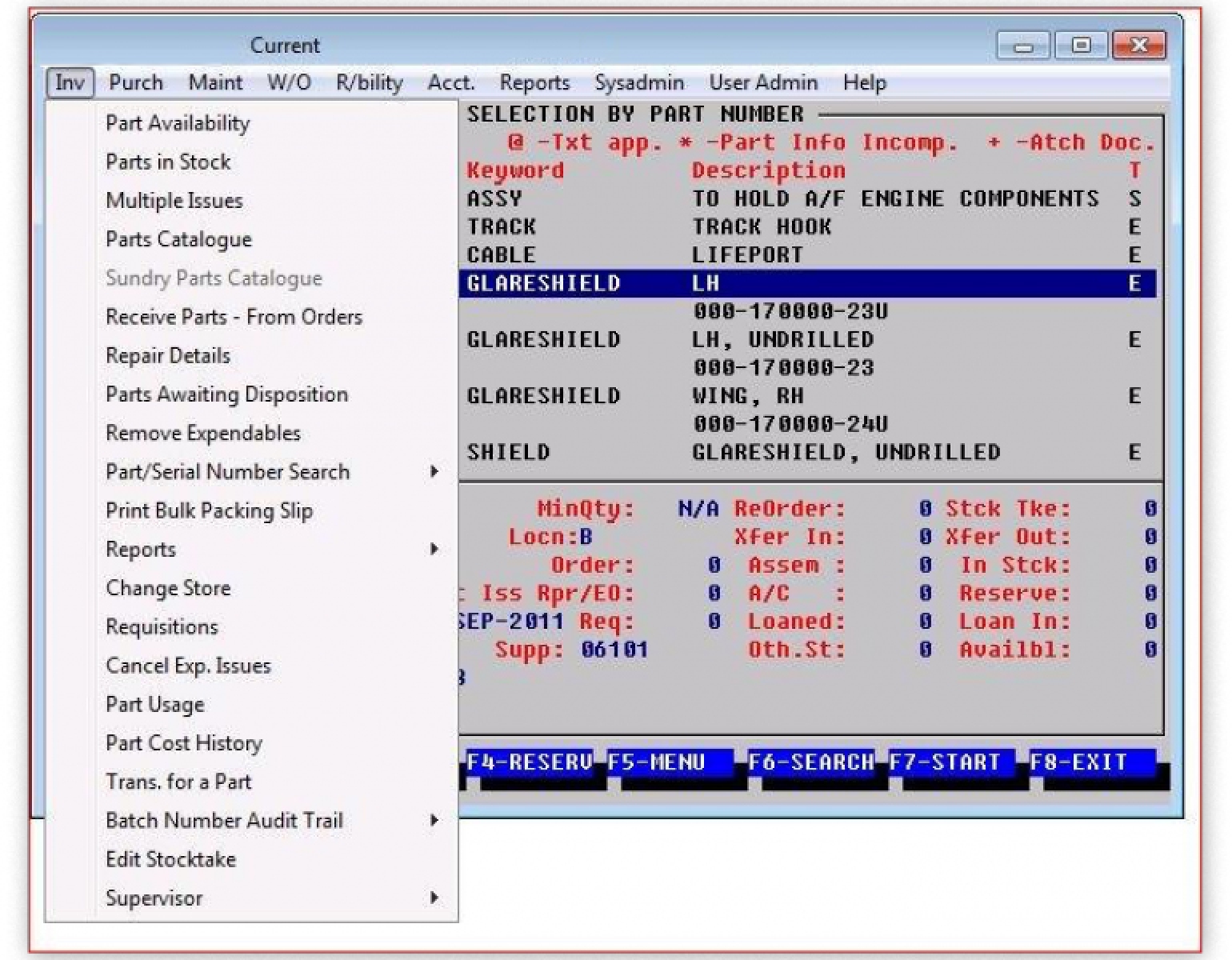The height and width of the screenshot is (960, 1232).
Task: Select Edit Stocktake
Action: pos(170,858)
